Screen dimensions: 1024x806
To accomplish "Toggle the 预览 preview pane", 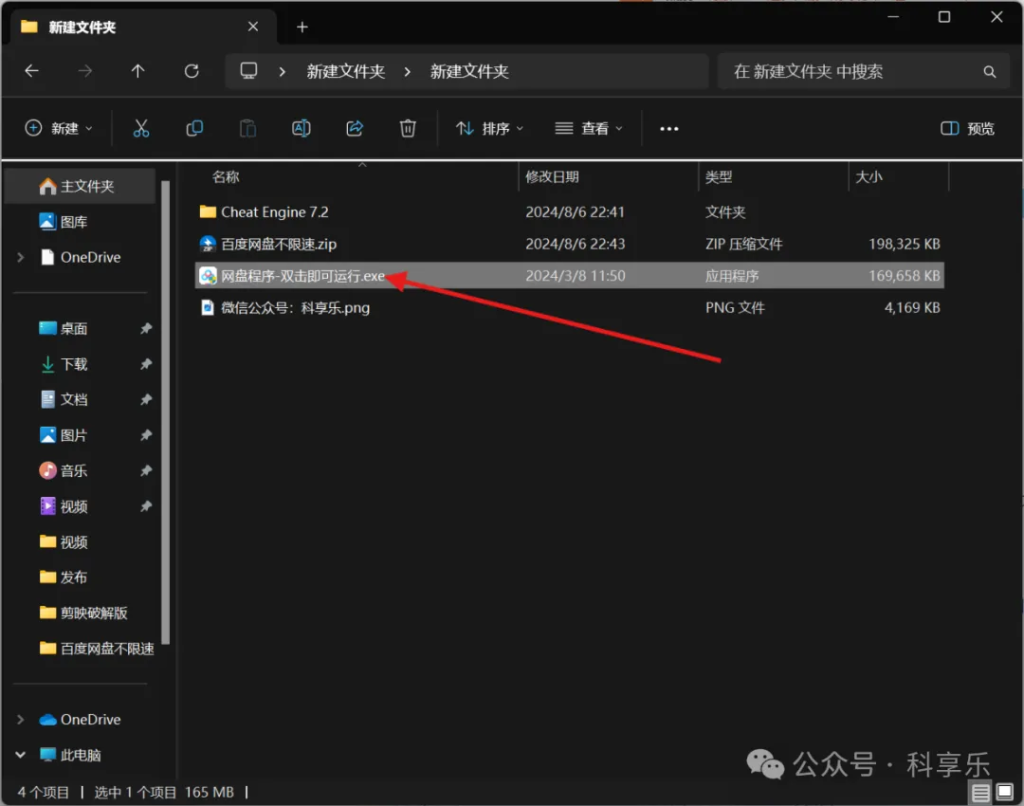I will 967,128.
